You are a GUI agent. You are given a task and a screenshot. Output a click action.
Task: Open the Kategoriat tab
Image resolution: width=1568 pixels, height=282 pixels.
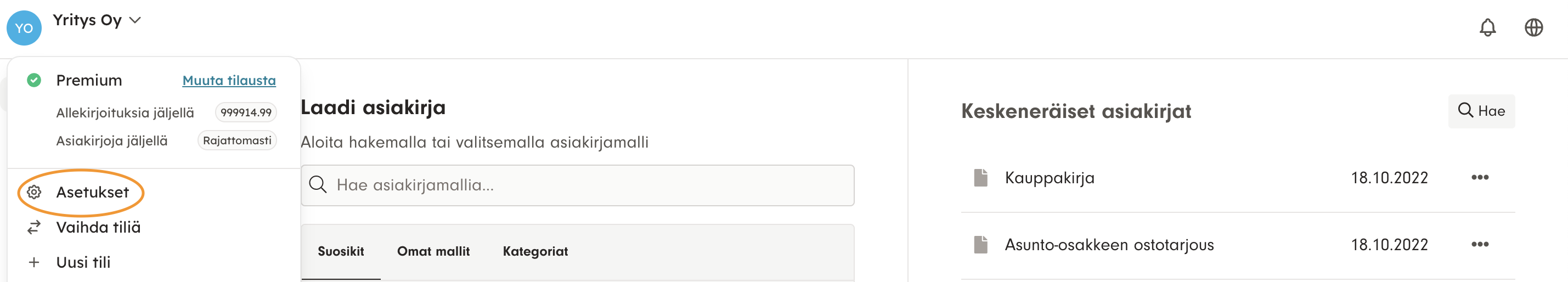(534, 251)
